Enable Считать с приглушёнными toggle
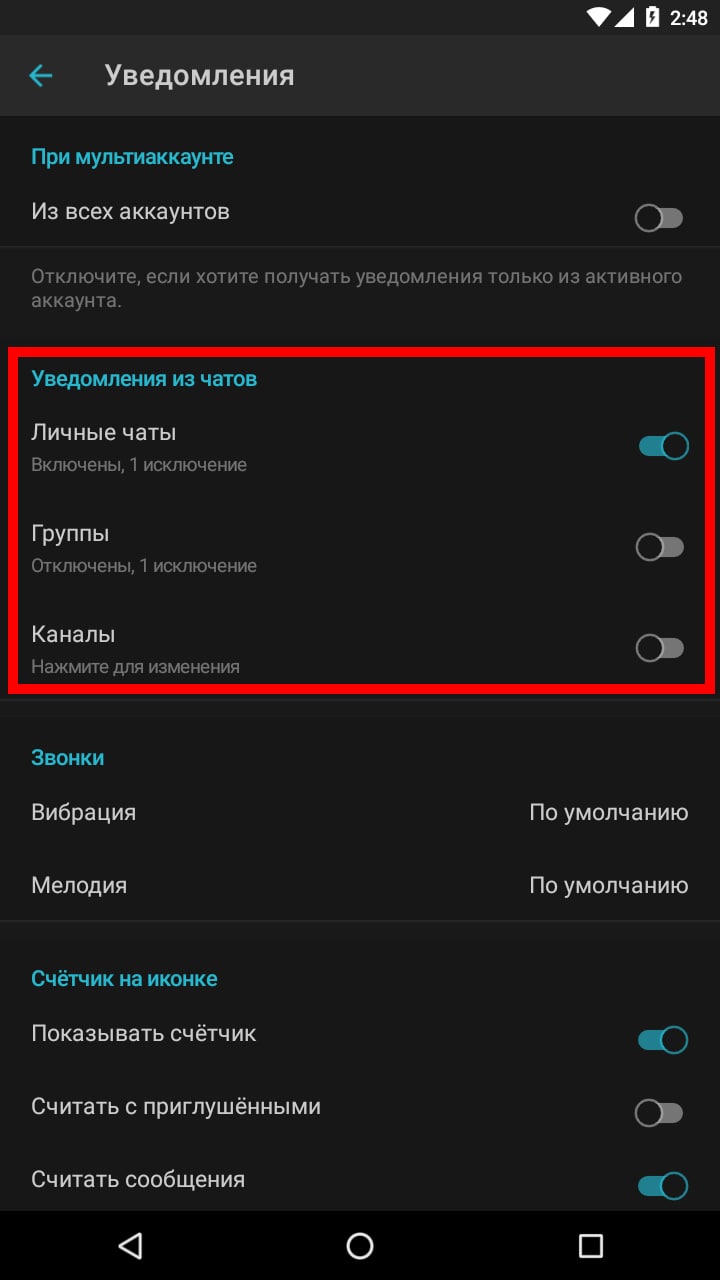Screen dimensions: 720x1280 click(660, 1112)
